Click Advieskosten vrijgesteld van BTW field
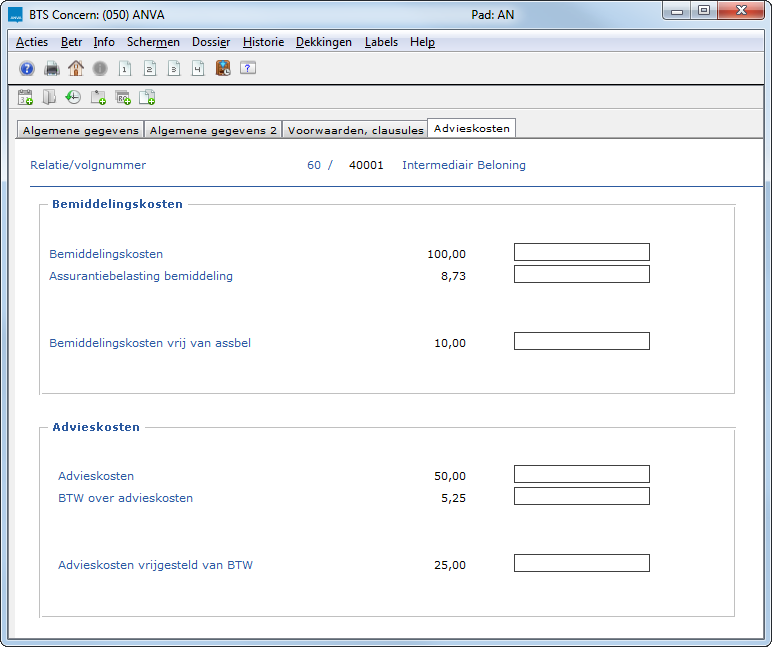This screenshot has height=647, width=772. (581, 563)
